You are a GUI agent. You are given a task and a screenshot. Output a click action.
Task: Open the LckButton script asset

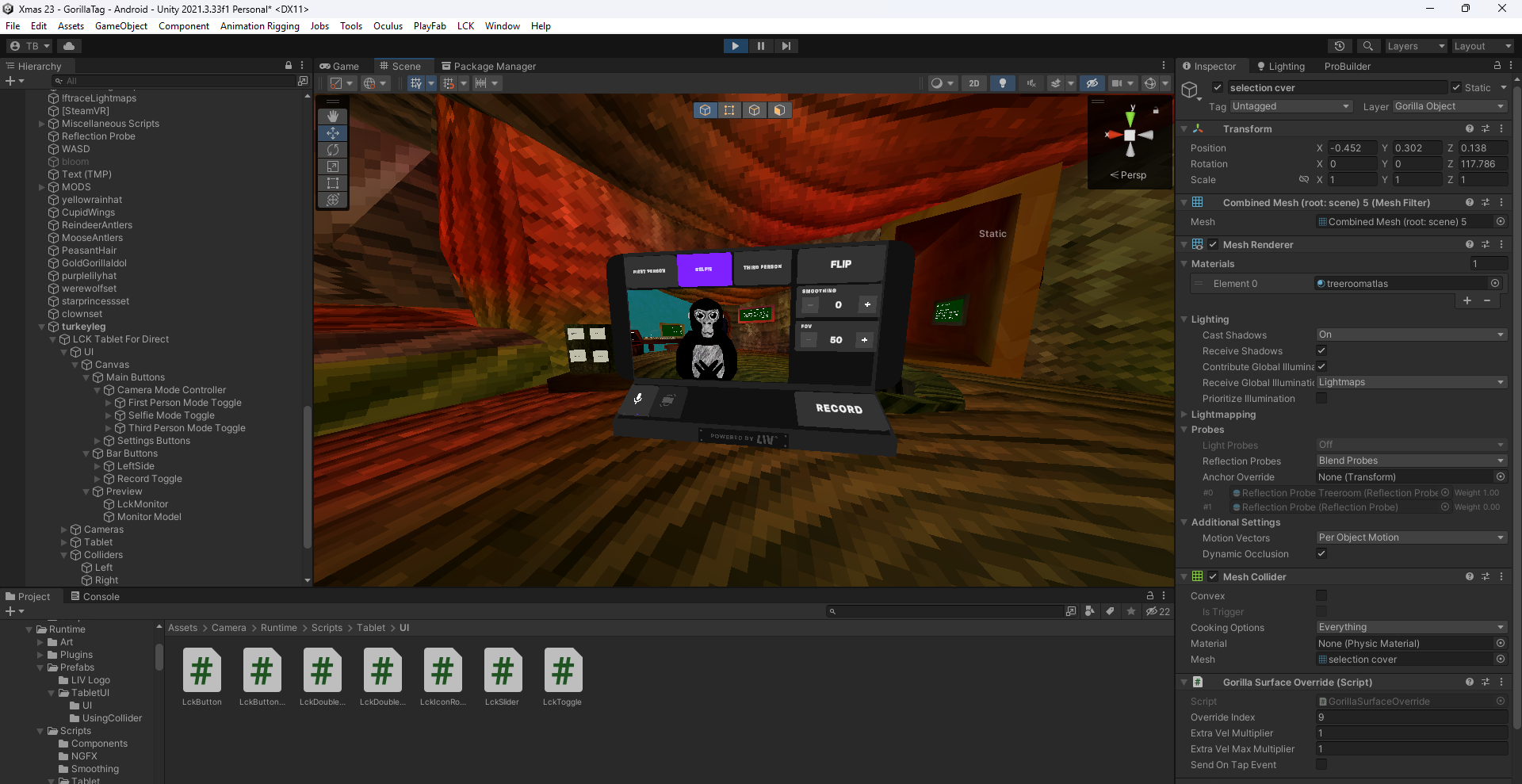coord(202,676)
